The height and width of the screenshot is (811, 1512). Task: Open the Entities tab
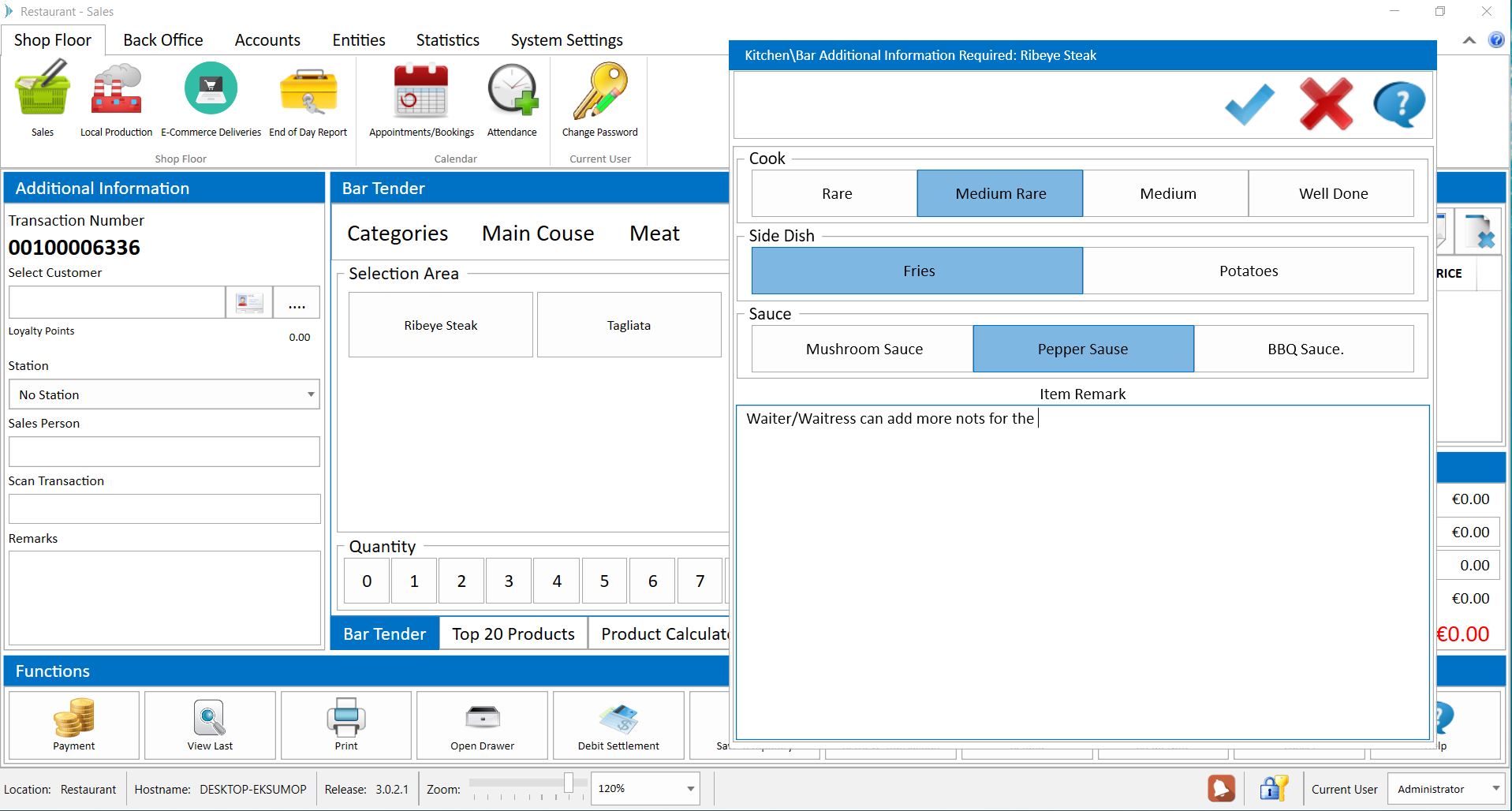click(359, 40)
